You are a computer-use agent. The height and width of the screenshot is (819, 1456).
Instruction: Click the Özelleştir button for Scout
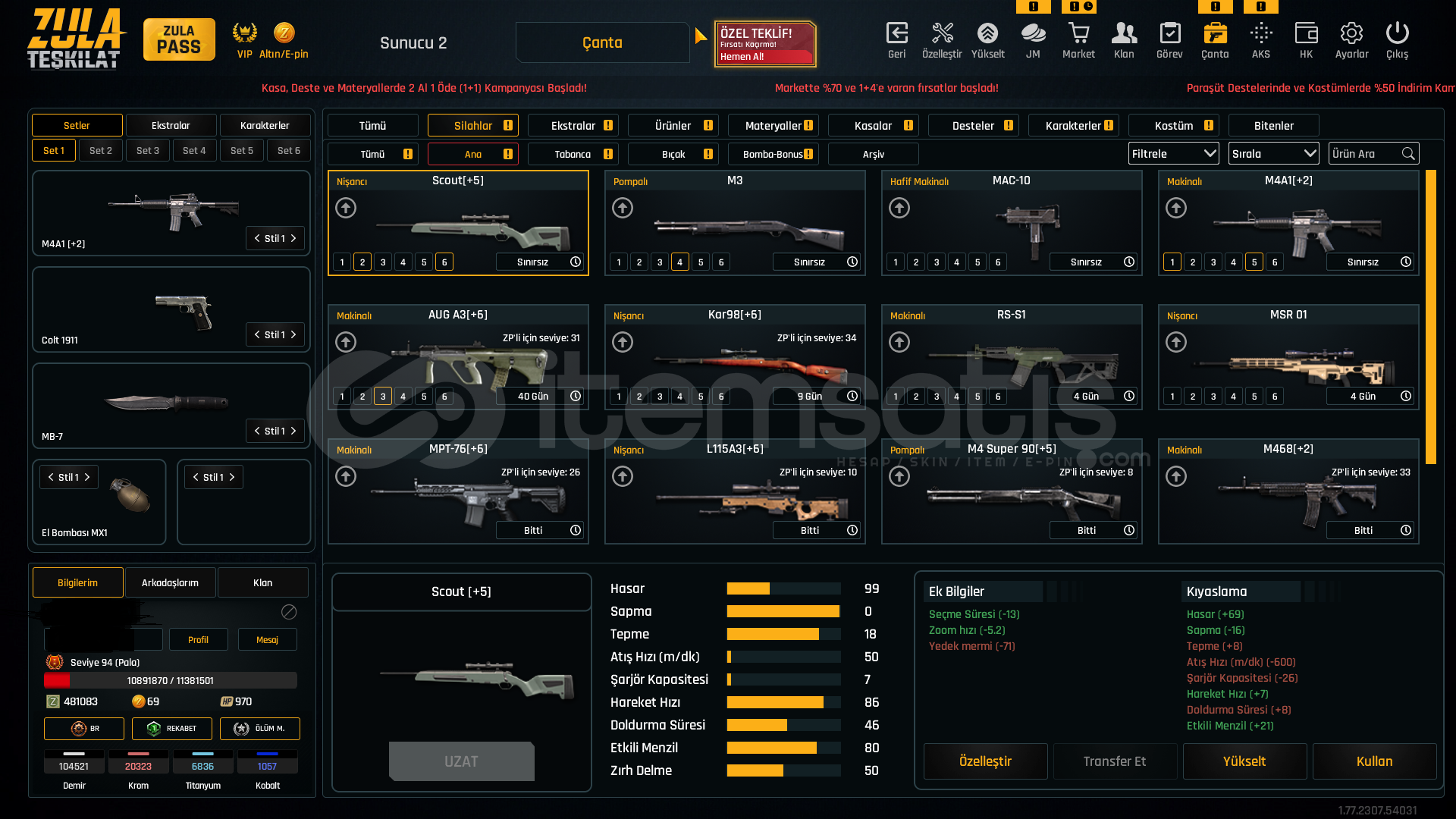[x=986, y=761]
